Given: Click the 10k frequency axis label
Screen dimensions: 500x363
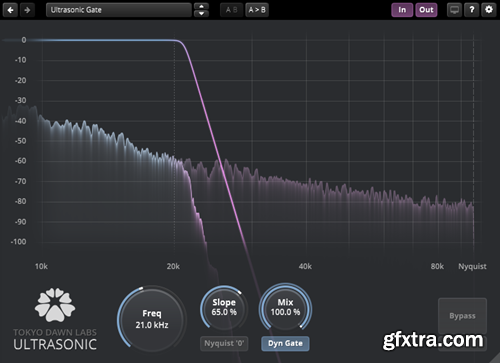Looking at the screenshot, I should [41, 266].
